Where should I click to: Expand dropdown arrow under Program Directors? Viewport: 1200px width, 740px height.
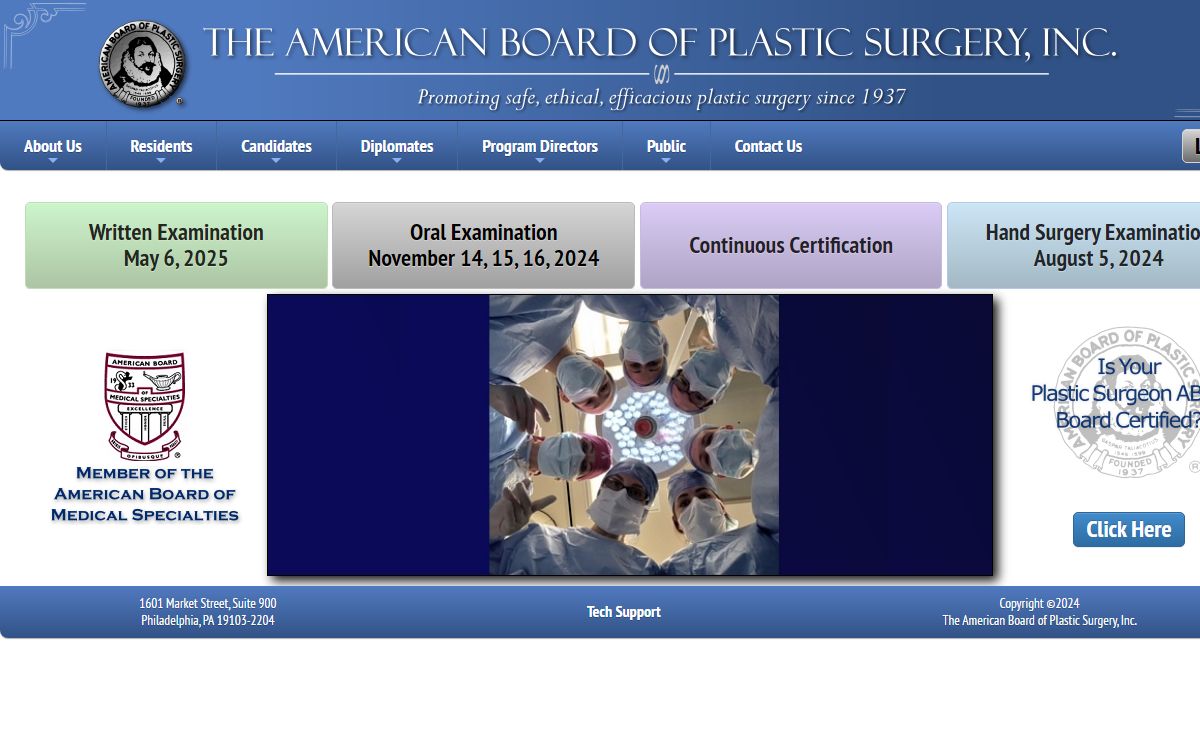tap(540, 161)
